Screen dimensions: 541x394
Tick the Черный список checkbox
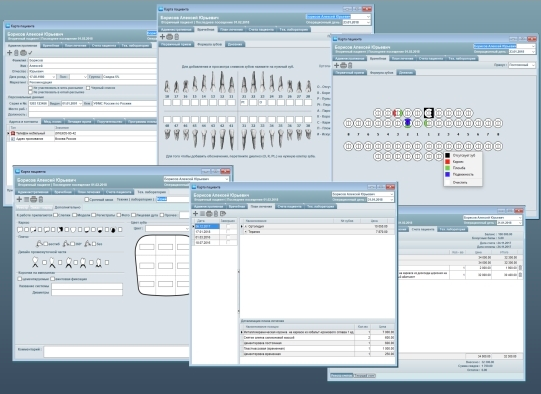click(x=88, y=88)
